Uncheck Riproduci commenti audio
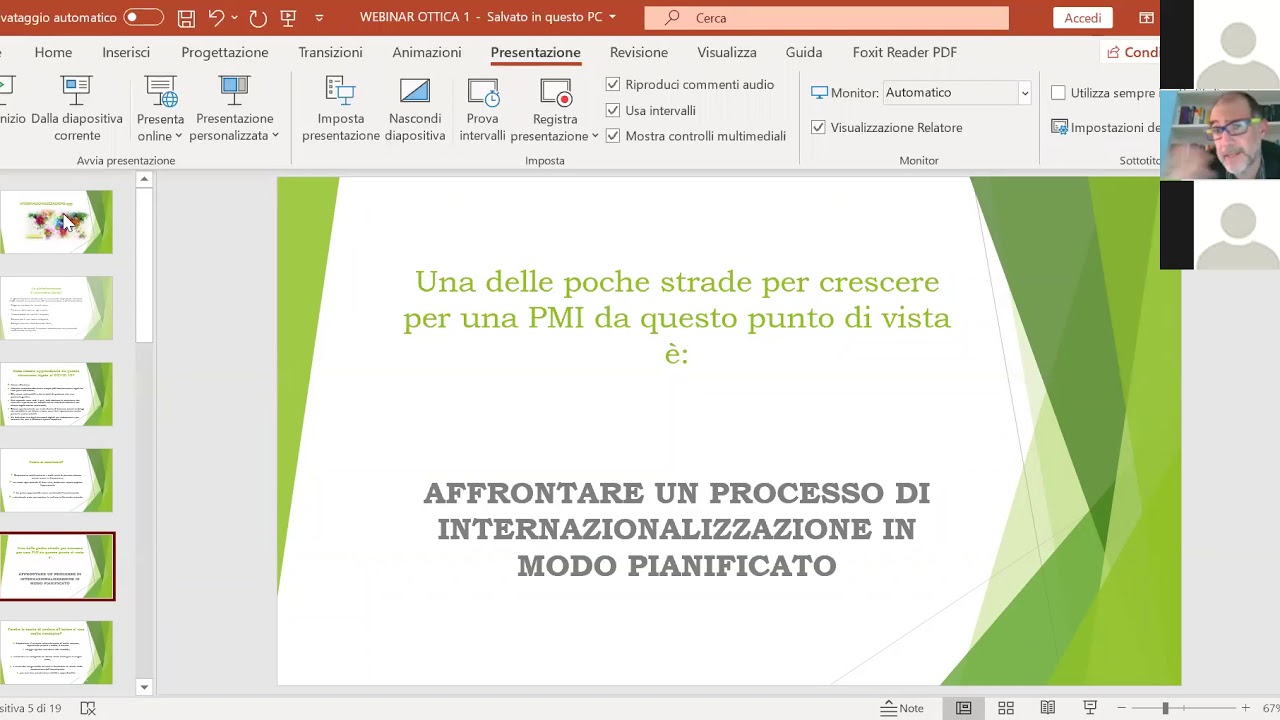 tap(613, 85)
